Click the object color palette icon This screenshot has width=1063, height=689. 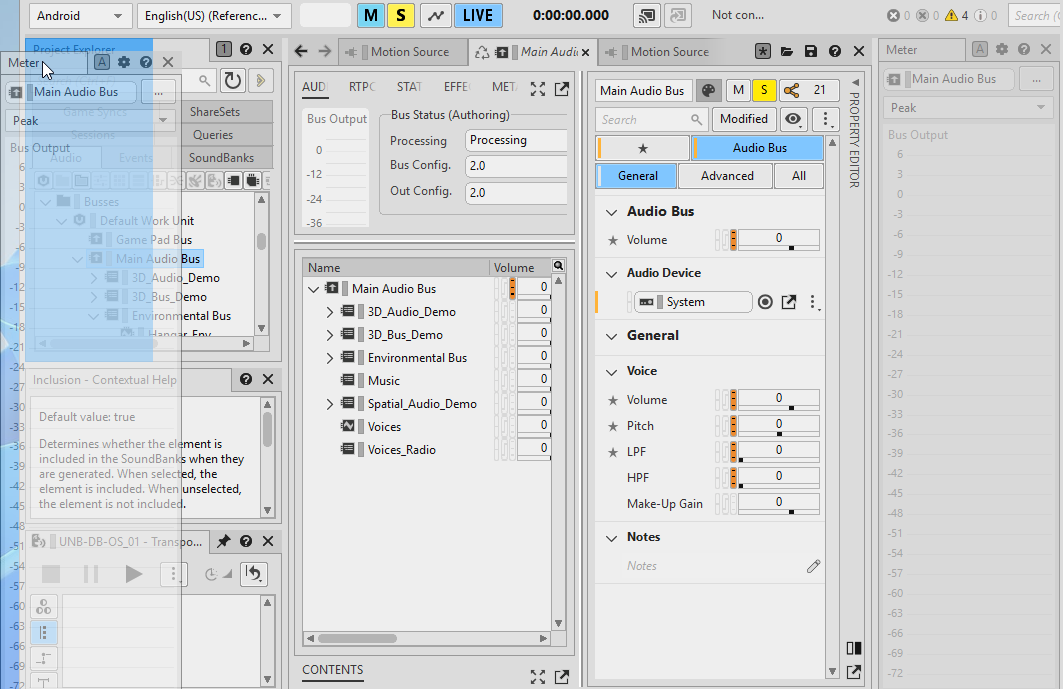coord(708,91)
